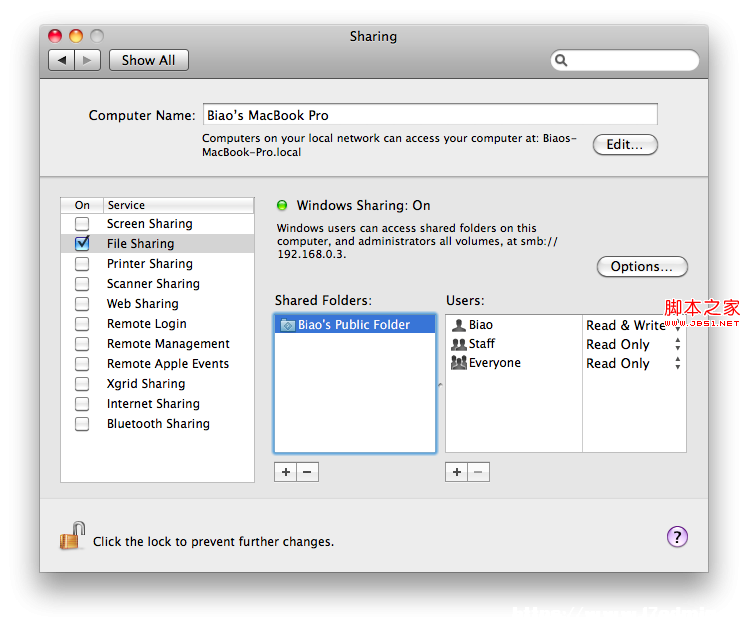Select the Biao name in Users
The height and width of the screenshot is (627, 748).
[x=481, y=325]
